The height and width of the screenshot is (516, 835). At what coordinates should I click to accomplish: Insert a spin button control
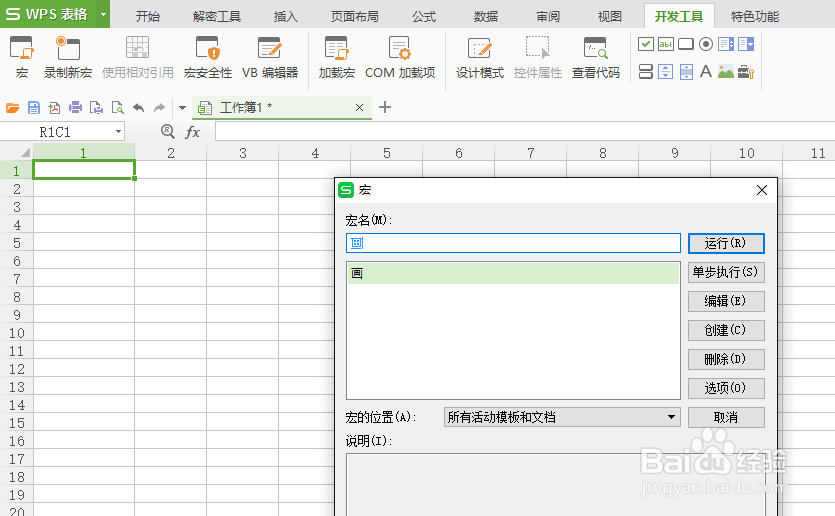pyautogui.click(x=666, y=71)
